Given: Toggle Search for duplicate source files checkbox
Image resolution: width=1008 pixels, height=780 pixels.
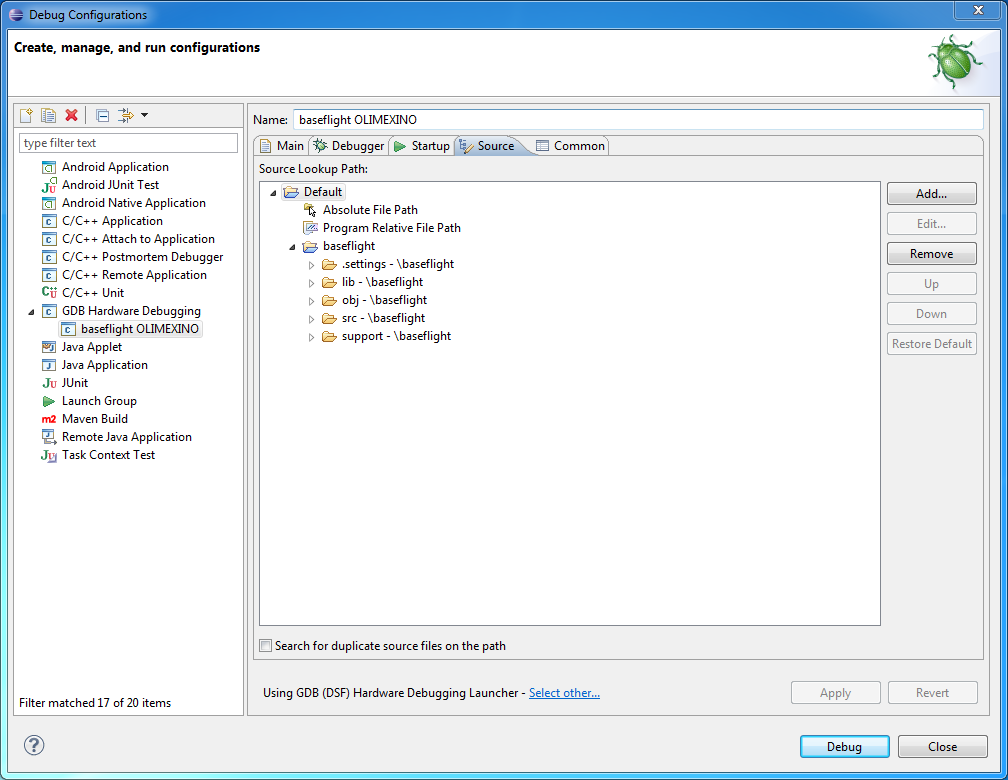Looking at the screenshot, I should click(x=266, y=646).
